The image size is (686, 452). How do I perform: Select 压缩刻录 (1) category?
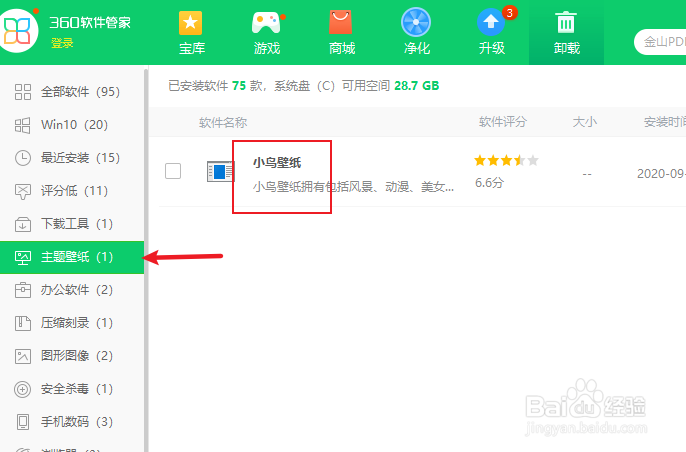[72, 323]
